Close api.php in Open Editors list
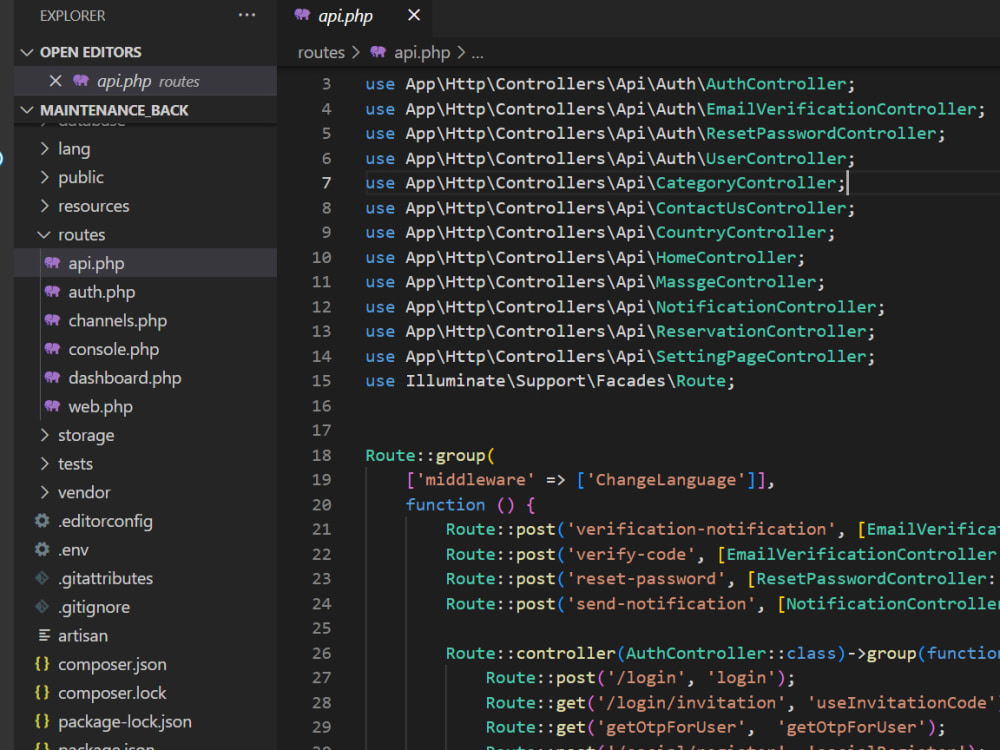1000x750 pixels. (x=55, y=81)
